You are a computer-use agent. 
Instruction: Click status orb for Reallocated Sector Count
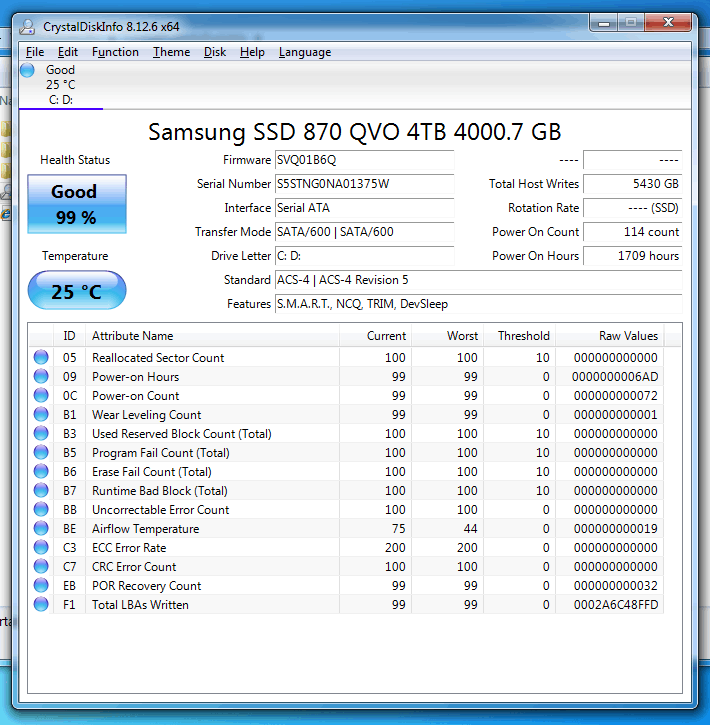click(x=41, y=357)
